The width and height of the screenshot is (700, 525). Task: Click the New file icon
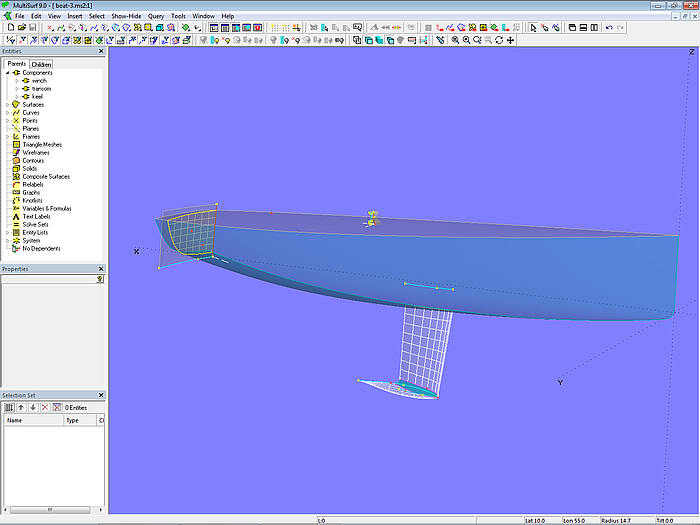8,28
